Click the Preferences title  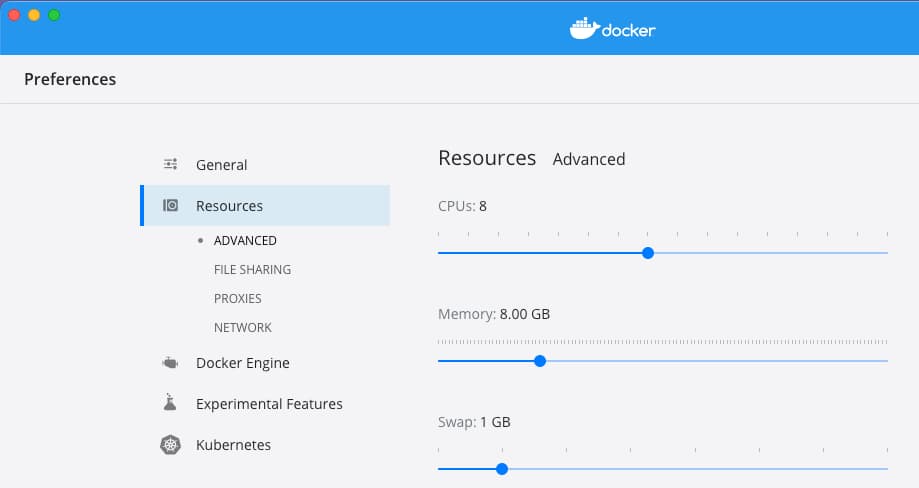[70, 79]
